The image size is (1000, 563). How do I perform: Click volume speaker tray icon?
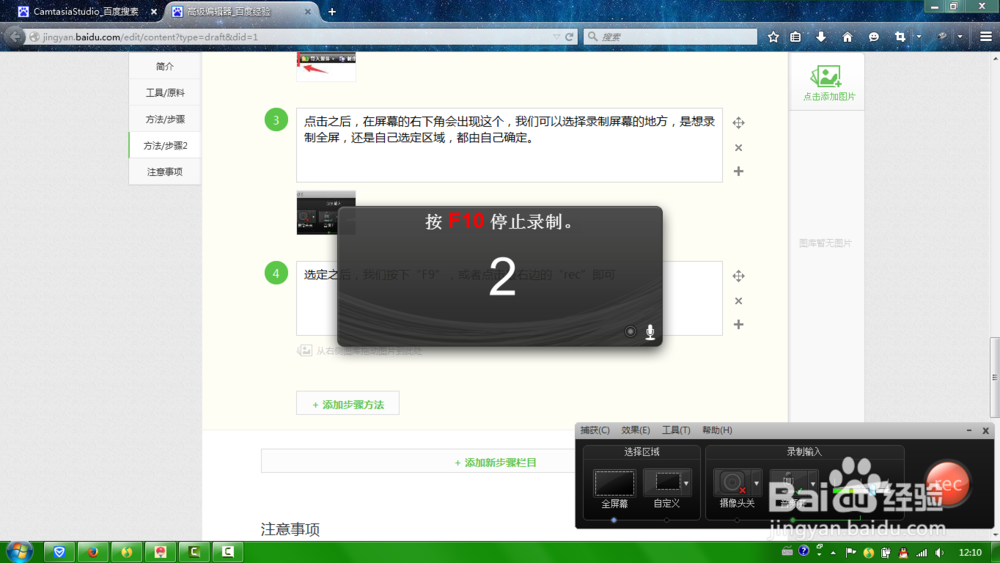tap(939, 552)
